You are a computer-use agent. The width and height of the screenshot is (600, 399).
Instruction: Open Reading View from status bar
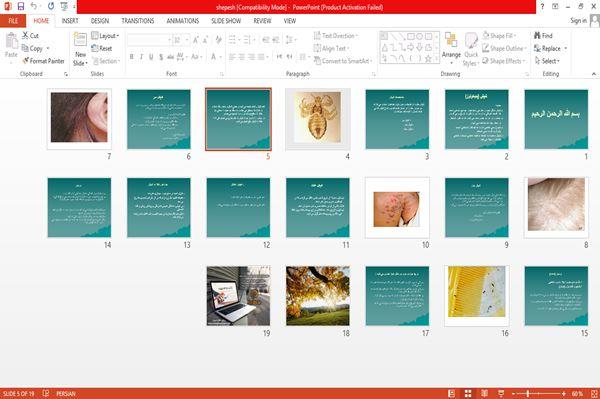[x=484, y=394]
